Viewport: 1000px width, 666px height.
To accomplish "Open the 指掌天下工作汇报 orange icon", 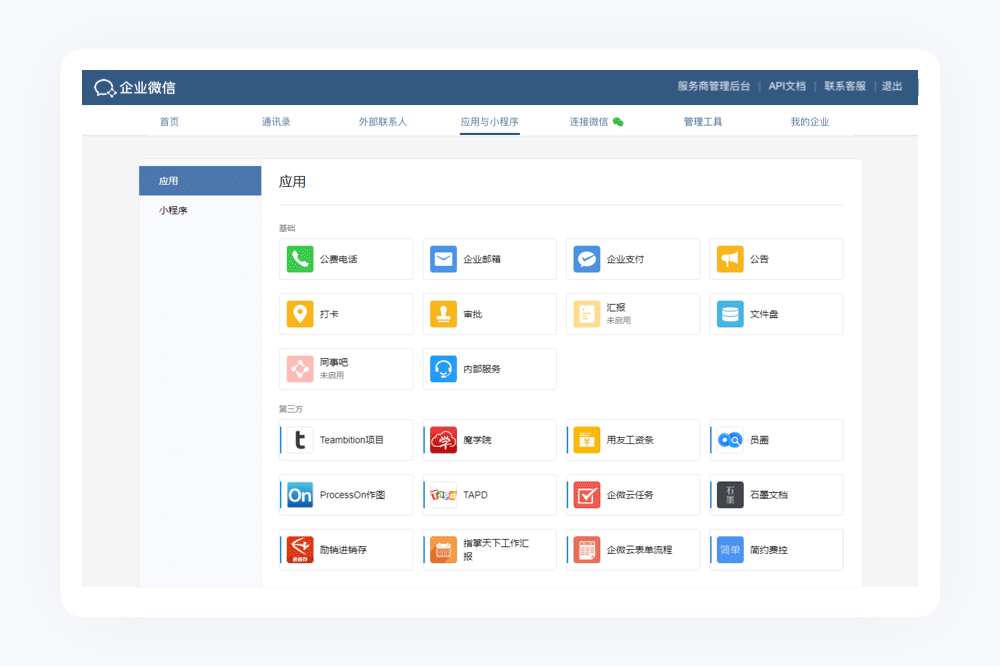I will (443, 549).
